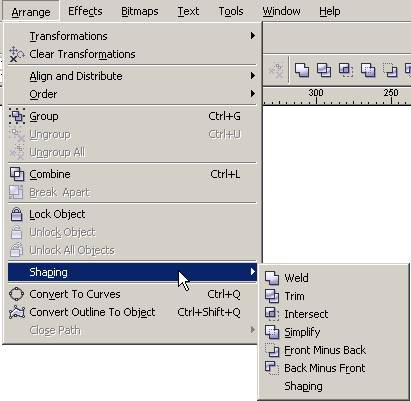Expand the Transformations submenu

tap(132, 36)
